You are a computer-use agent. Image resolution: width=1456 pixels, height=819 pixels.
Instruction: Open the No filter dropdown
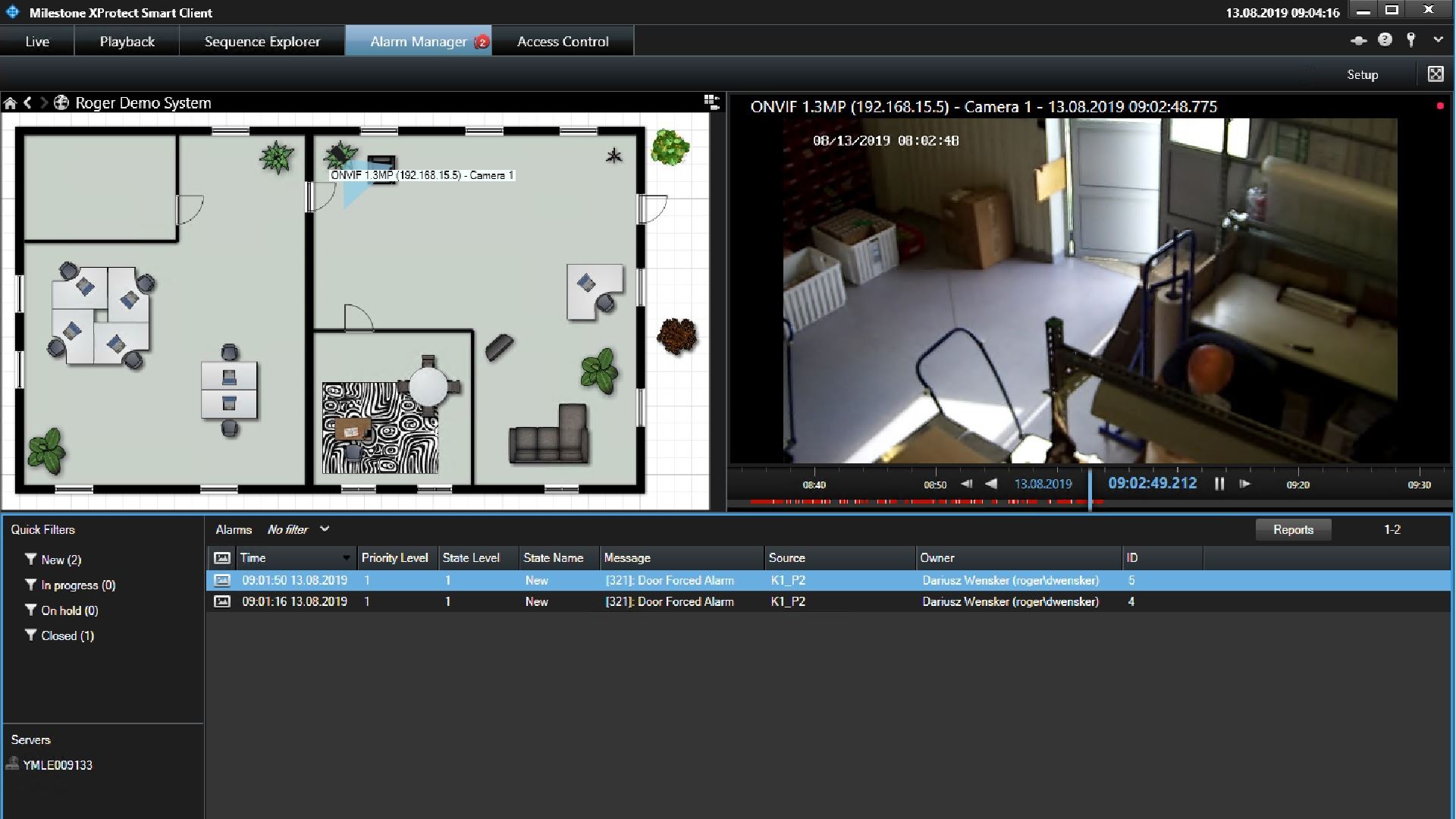pos(298,529)
